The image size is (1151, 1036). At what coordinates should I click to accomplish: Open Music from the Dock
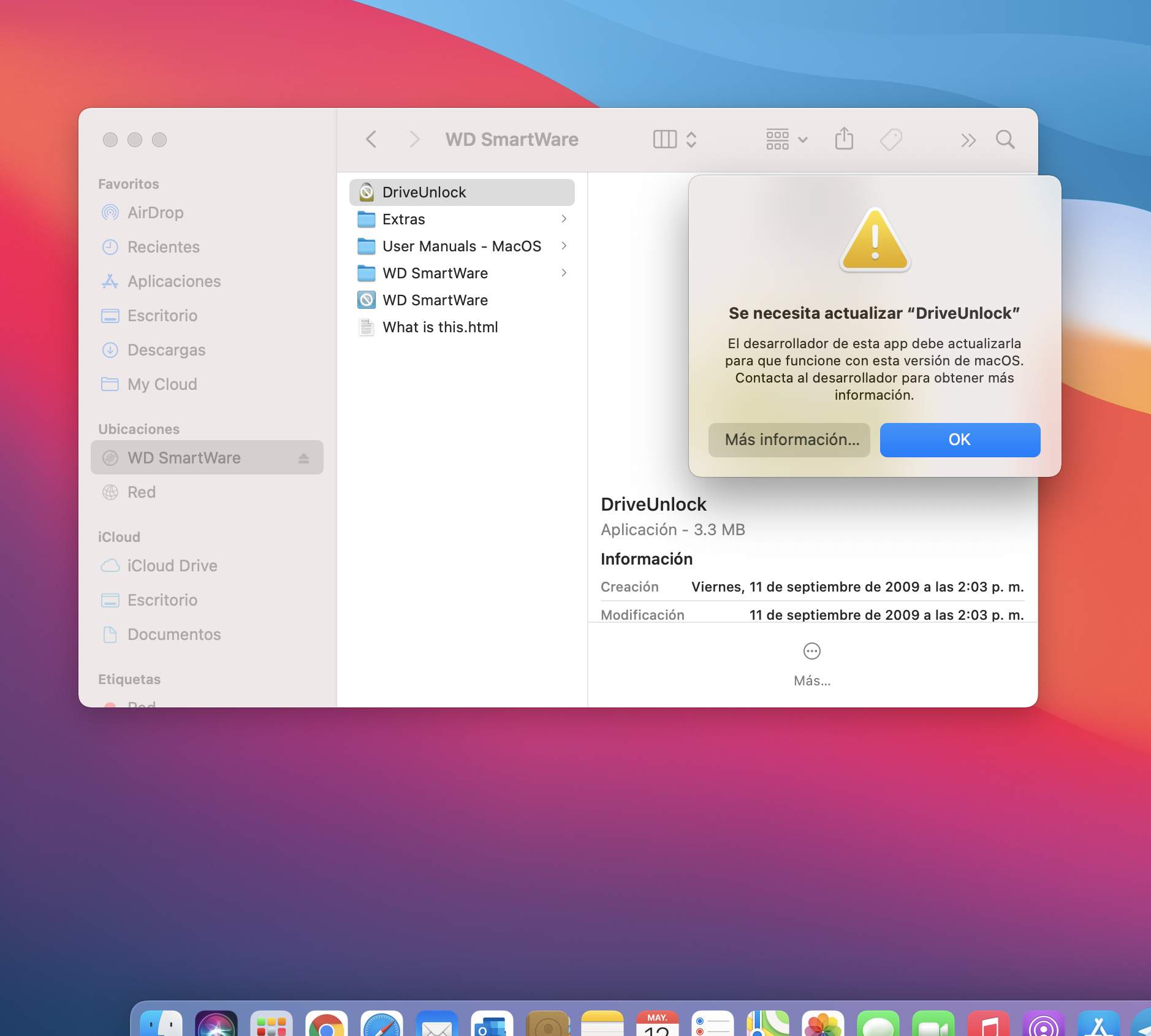pyautogui.click(x=989, y=1024)
